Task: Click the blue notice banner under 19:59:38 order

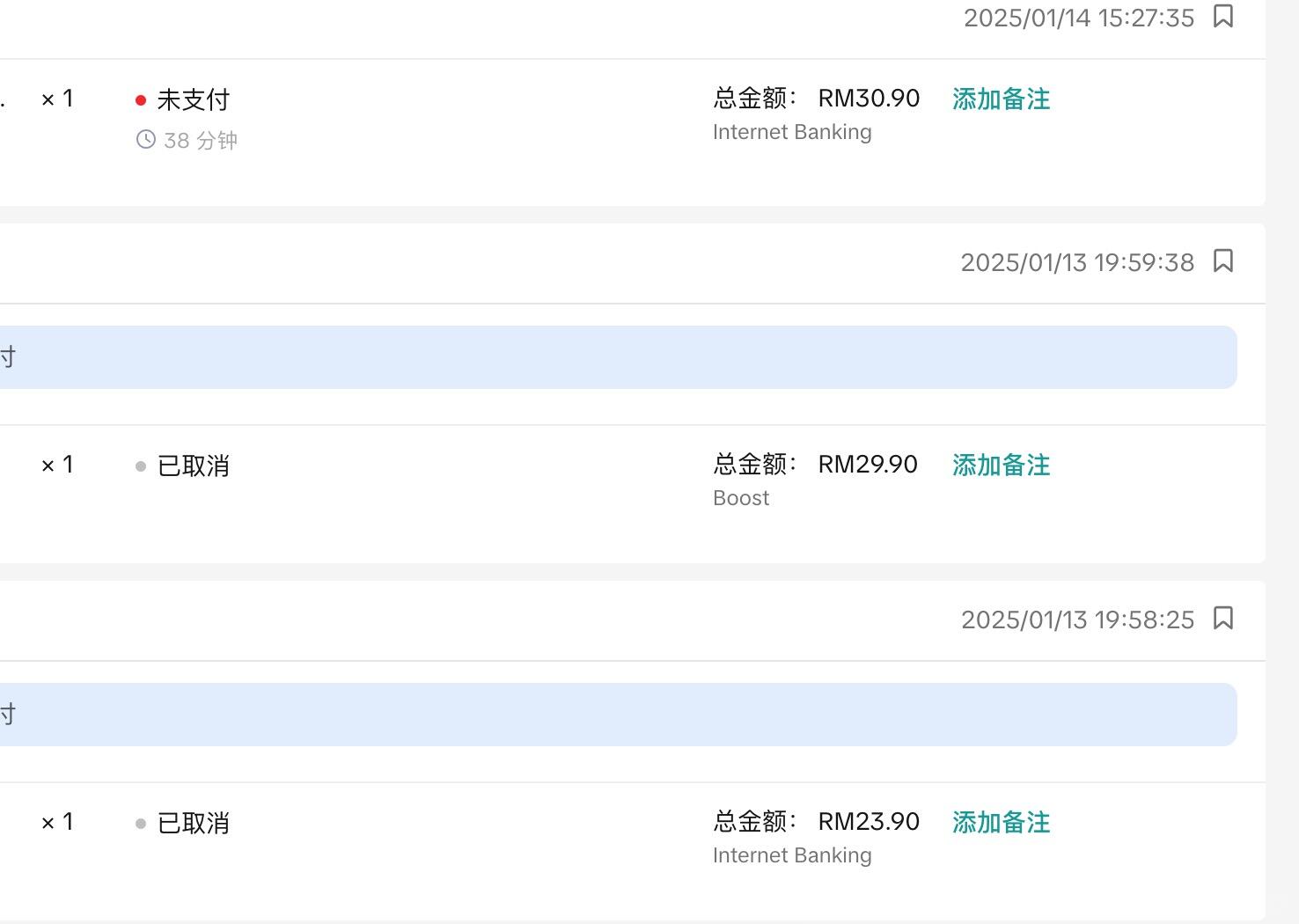Action: [x=618, y=357]
